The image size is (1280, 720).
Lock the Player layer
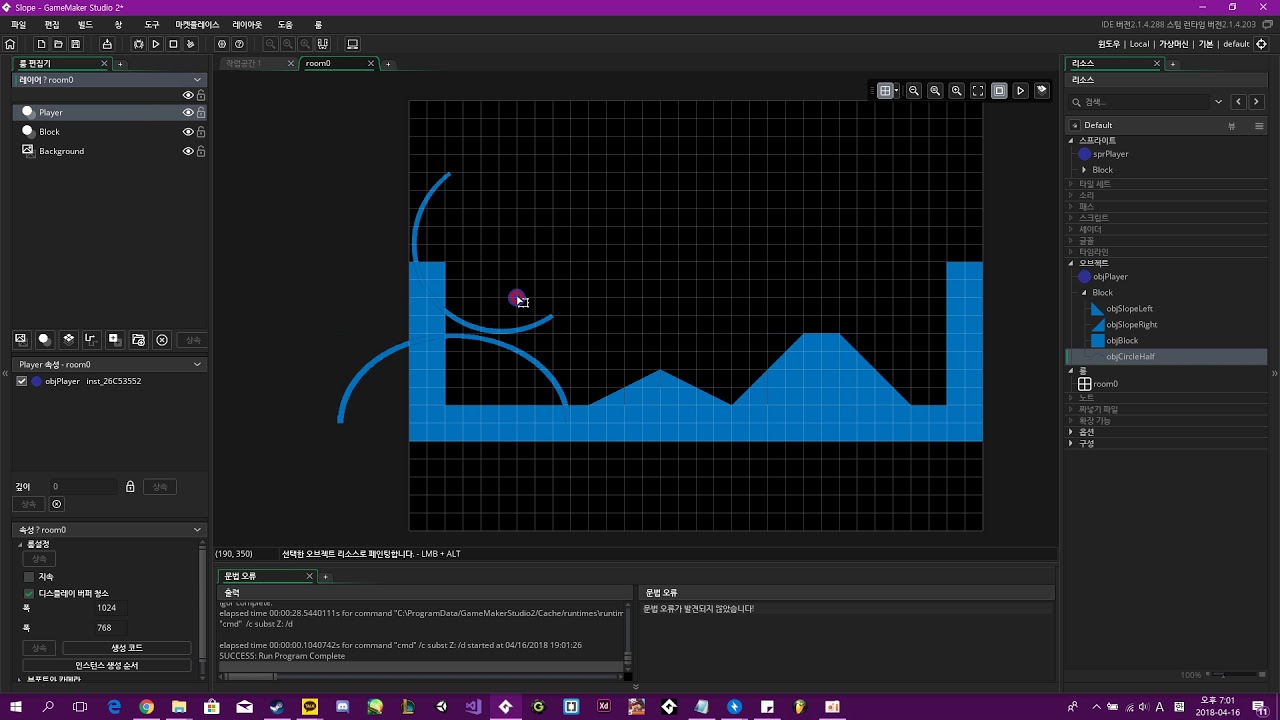pyautogui.click(x=201, y=113)
